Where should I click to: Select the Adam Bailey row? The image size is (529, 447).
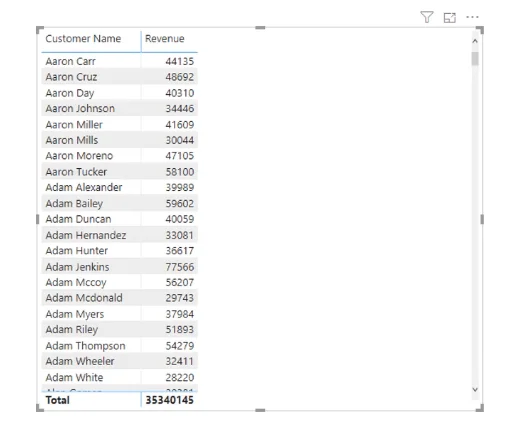pyautogui.click(x=119, y=203)
